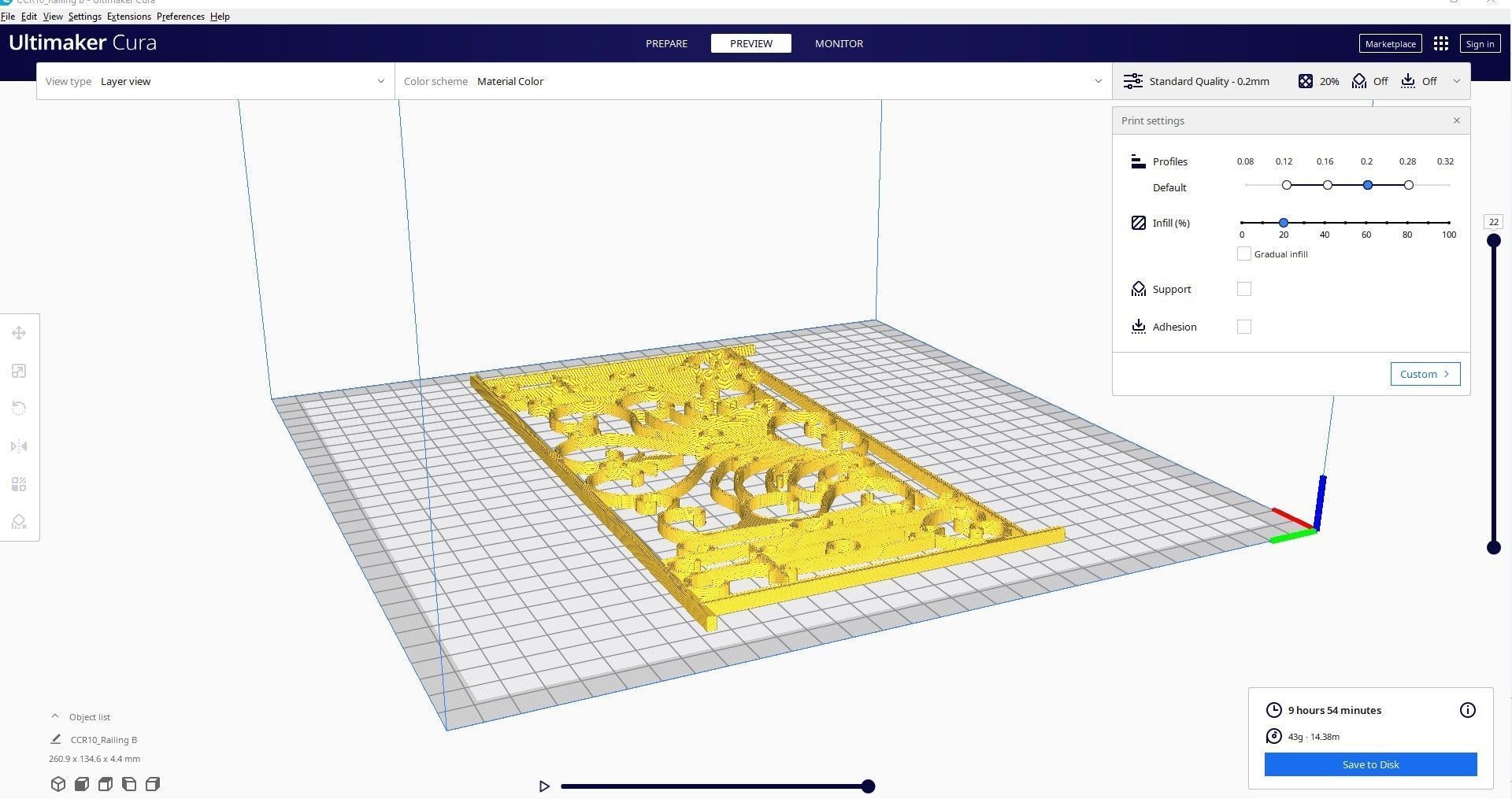Viewport: 1512px width, 799px height.
Task: Select the Move tool in left toolbar
Action: tap(19, 333)
